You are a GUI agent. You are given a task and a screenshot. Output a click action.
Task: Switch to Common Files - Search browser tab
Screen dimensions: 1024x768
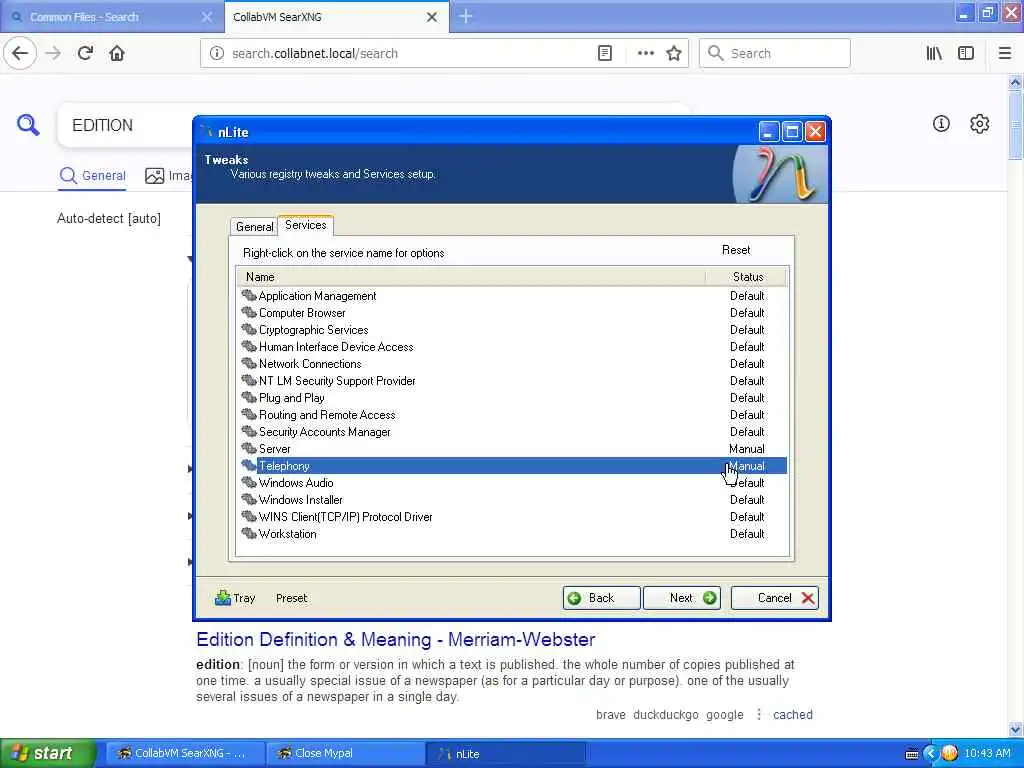(x=111, y=17)
